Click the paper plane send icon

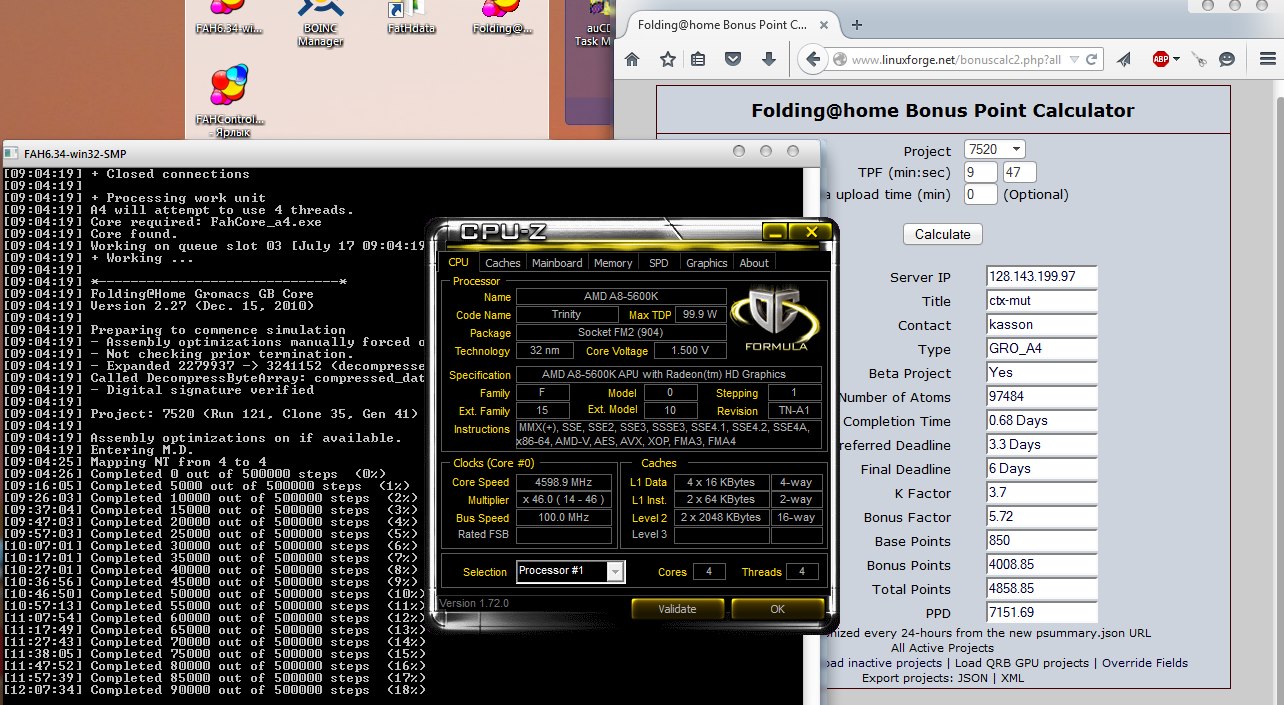(1124, 60)
